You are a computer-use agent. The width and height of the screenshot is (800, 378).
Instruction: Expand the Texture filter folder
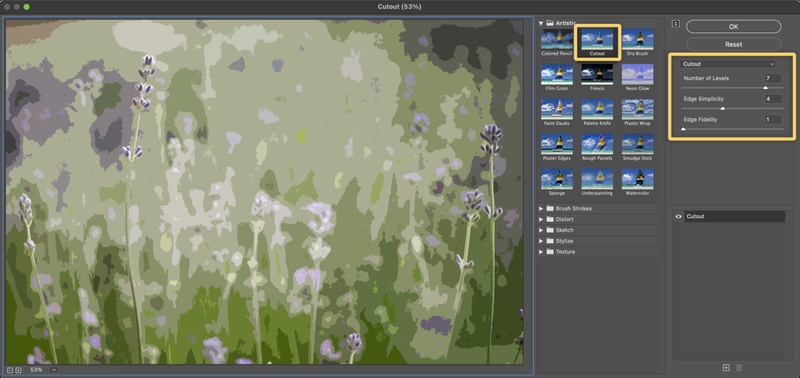click(541, 252)
